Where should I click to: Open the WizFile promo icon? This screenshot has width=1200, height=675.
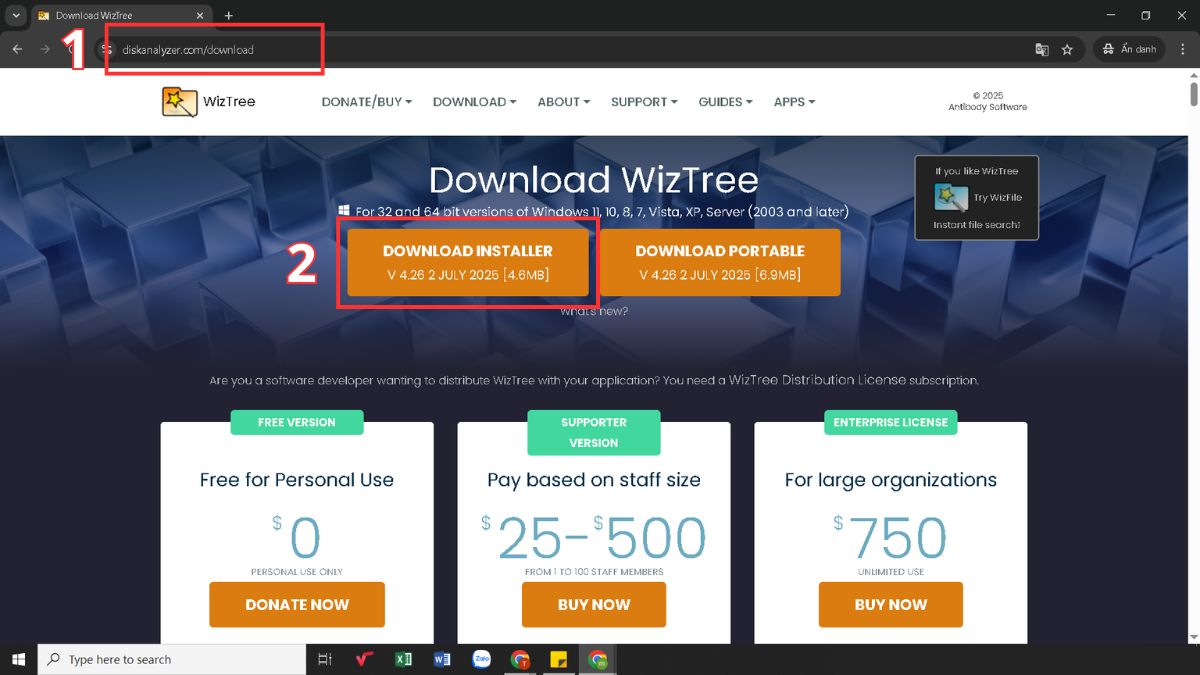950,197
